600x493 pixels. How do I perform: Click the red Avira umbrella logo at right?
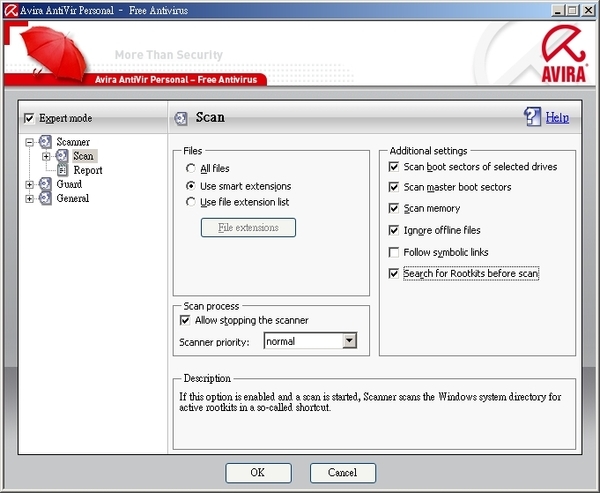(x=564, y=54)
